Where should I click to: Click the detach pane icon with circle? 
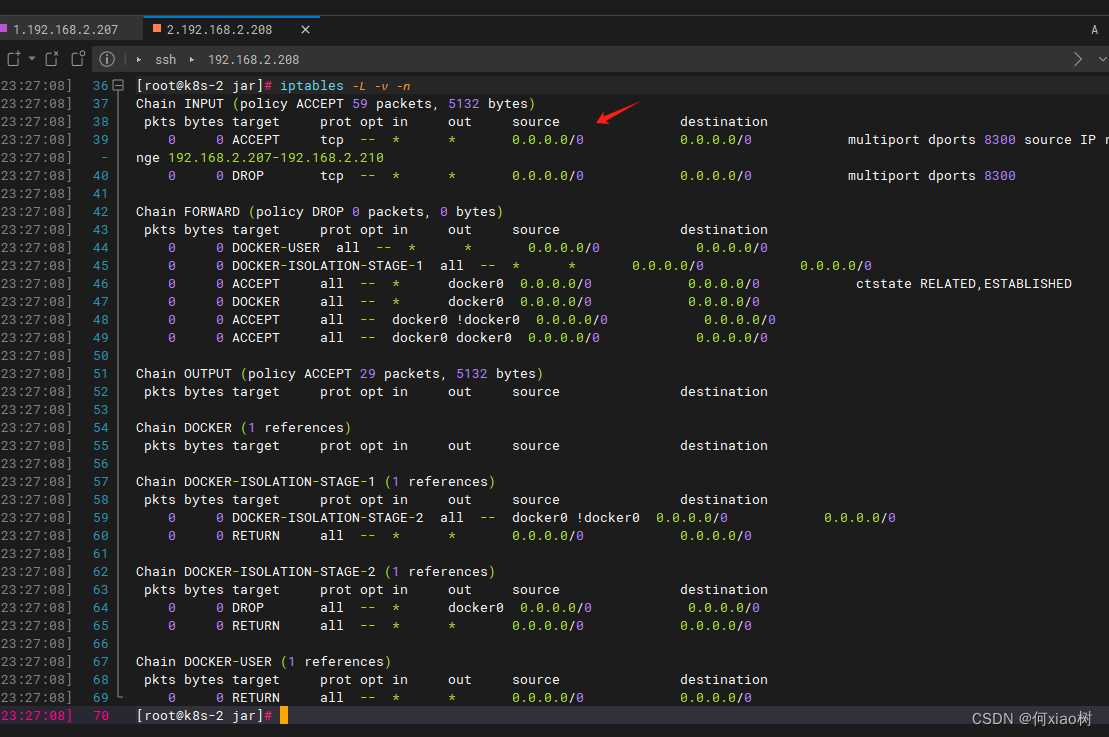78,59
